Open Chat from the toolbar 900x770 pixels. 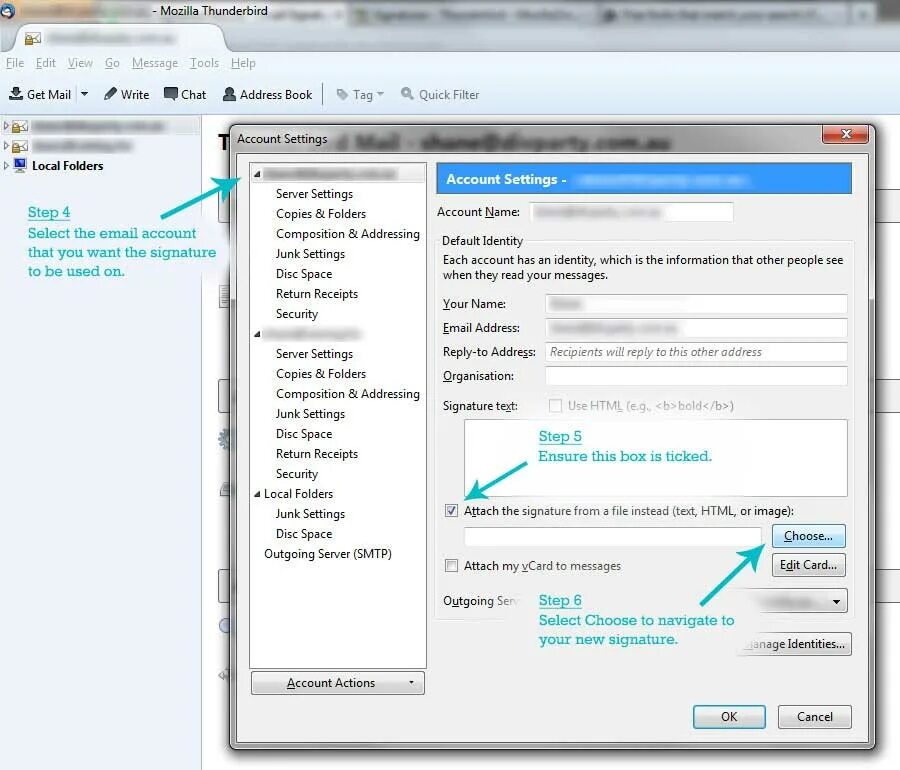[x=185, y=94]
